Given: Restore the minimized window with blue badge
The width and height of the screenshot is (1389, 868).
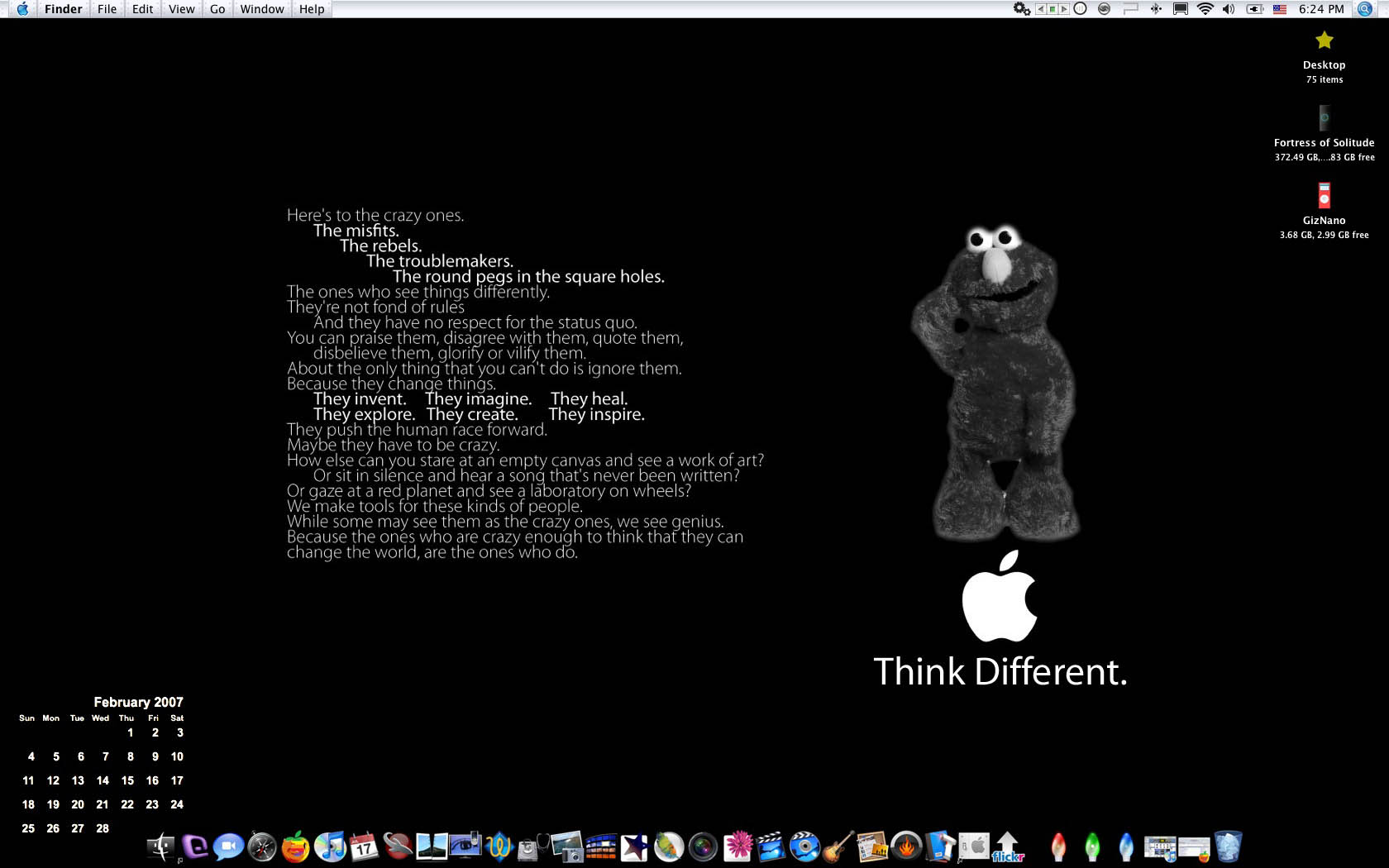Looking at the screenshot, I should pyautogui.click(x=1160, y=847).
